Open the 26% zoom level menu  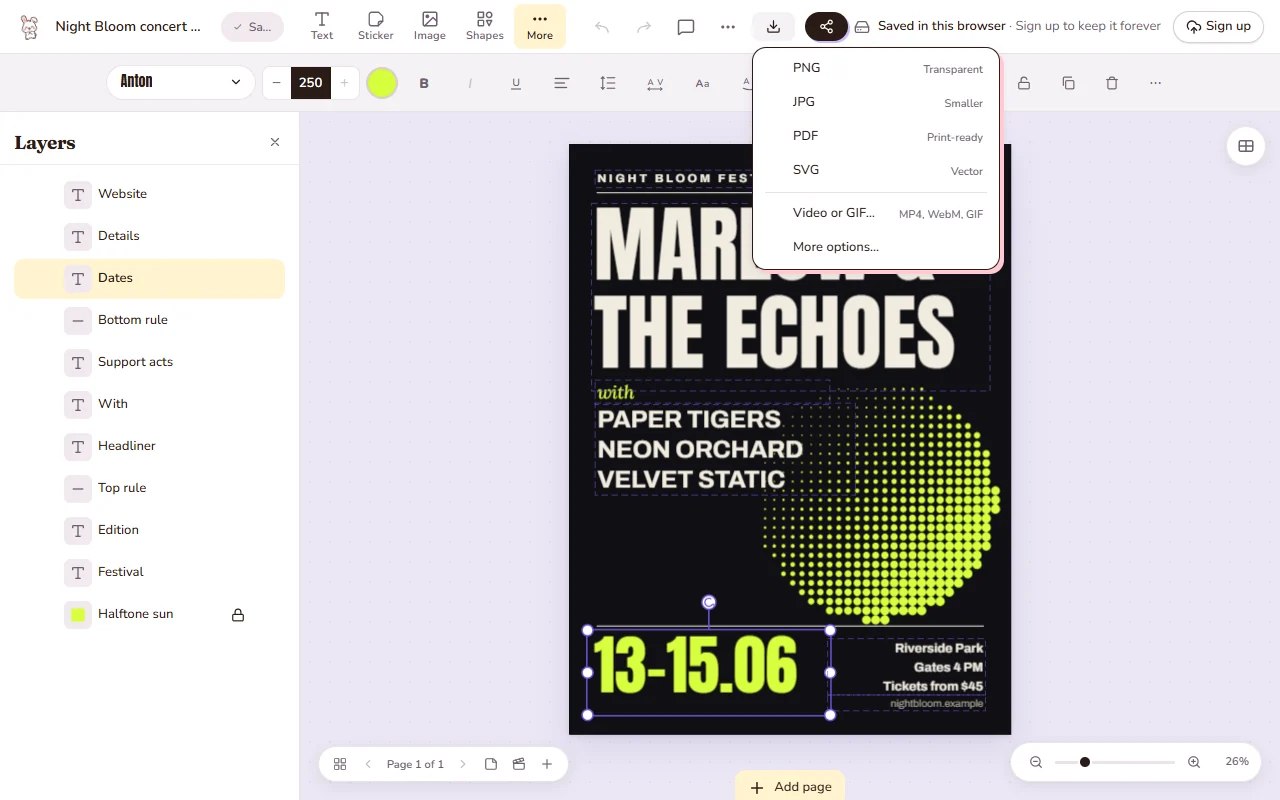pyautogui.click(x=1237, y=762)
